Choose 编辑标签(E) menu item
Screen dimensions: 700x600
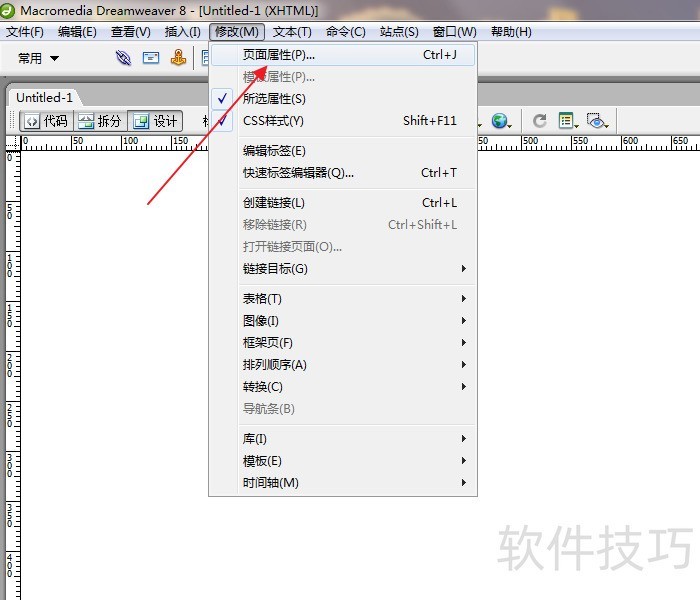(x=343, y=151)
